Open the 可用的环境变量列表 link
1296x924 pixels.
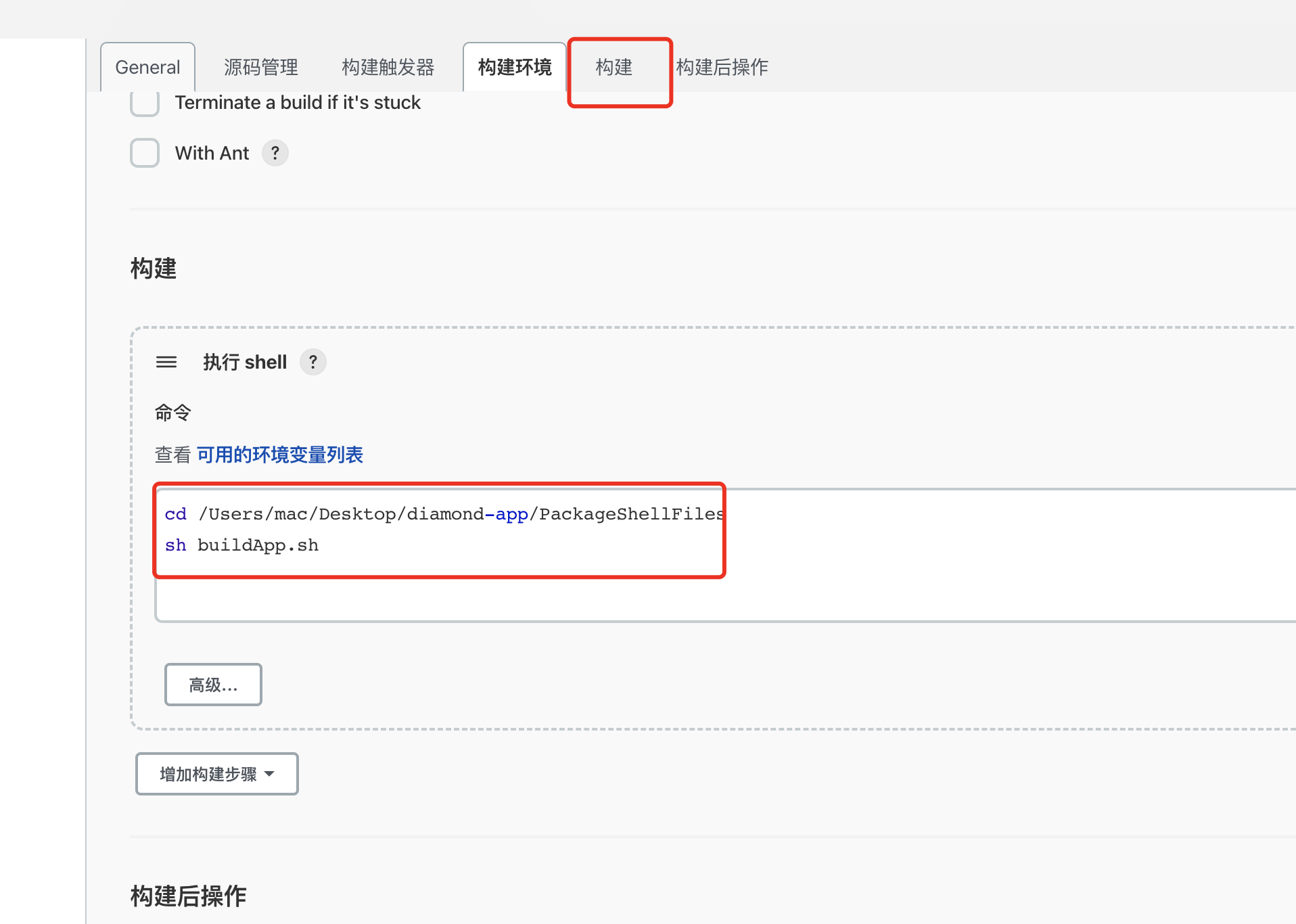(x=280, y=455)
